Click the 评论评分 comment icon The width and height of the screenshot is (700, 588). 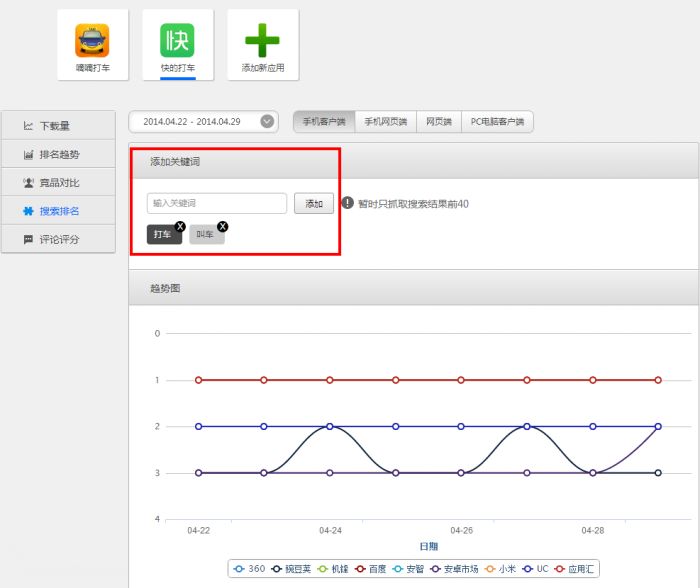tap(28, 239)
